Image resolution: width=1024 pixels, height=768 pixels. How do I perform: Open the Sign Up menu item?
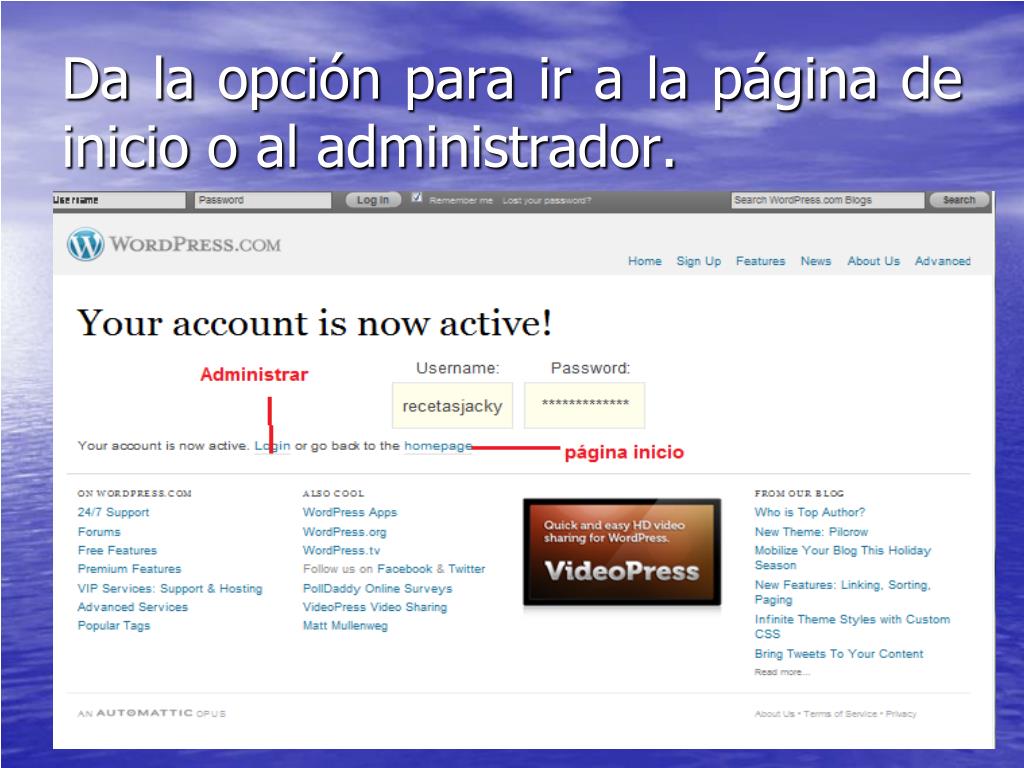(x=699, y=261)
